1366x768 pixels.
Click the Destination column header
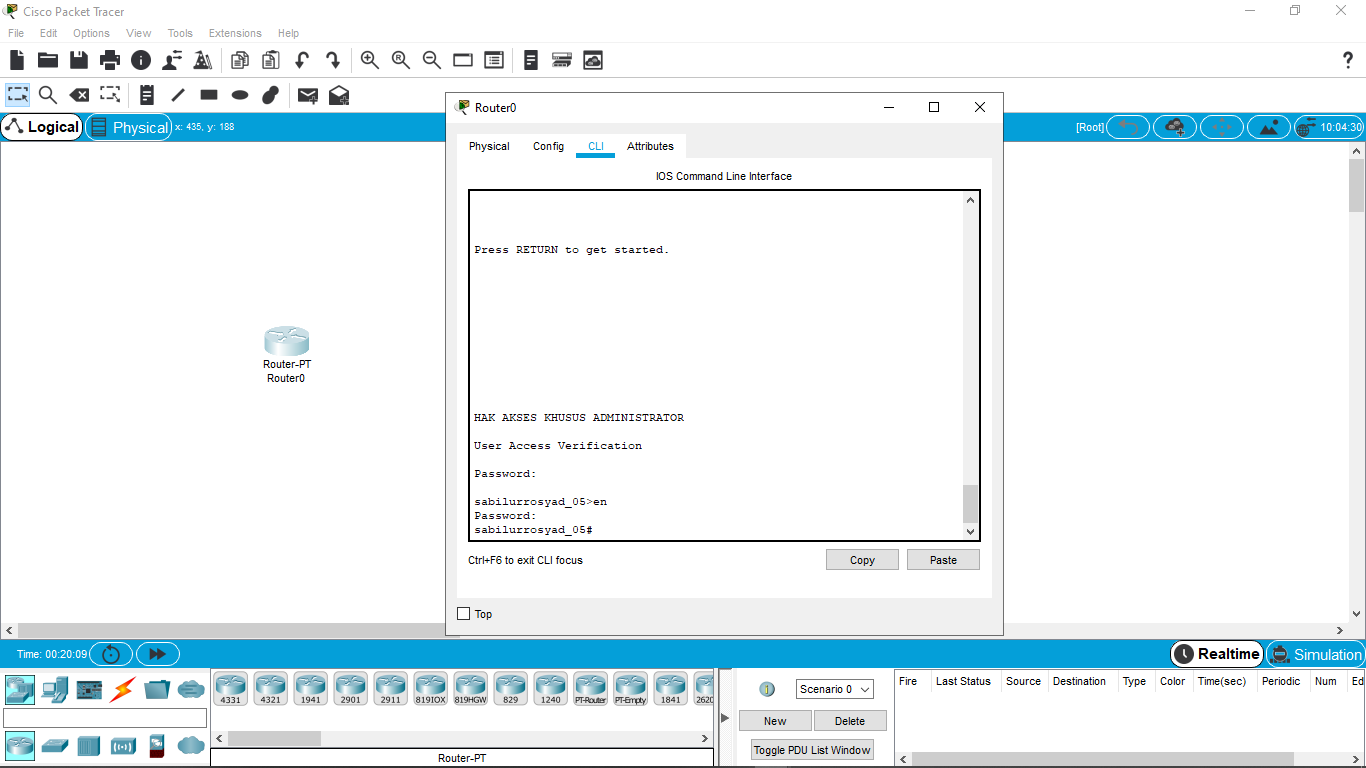click(x=1079, y=681)
